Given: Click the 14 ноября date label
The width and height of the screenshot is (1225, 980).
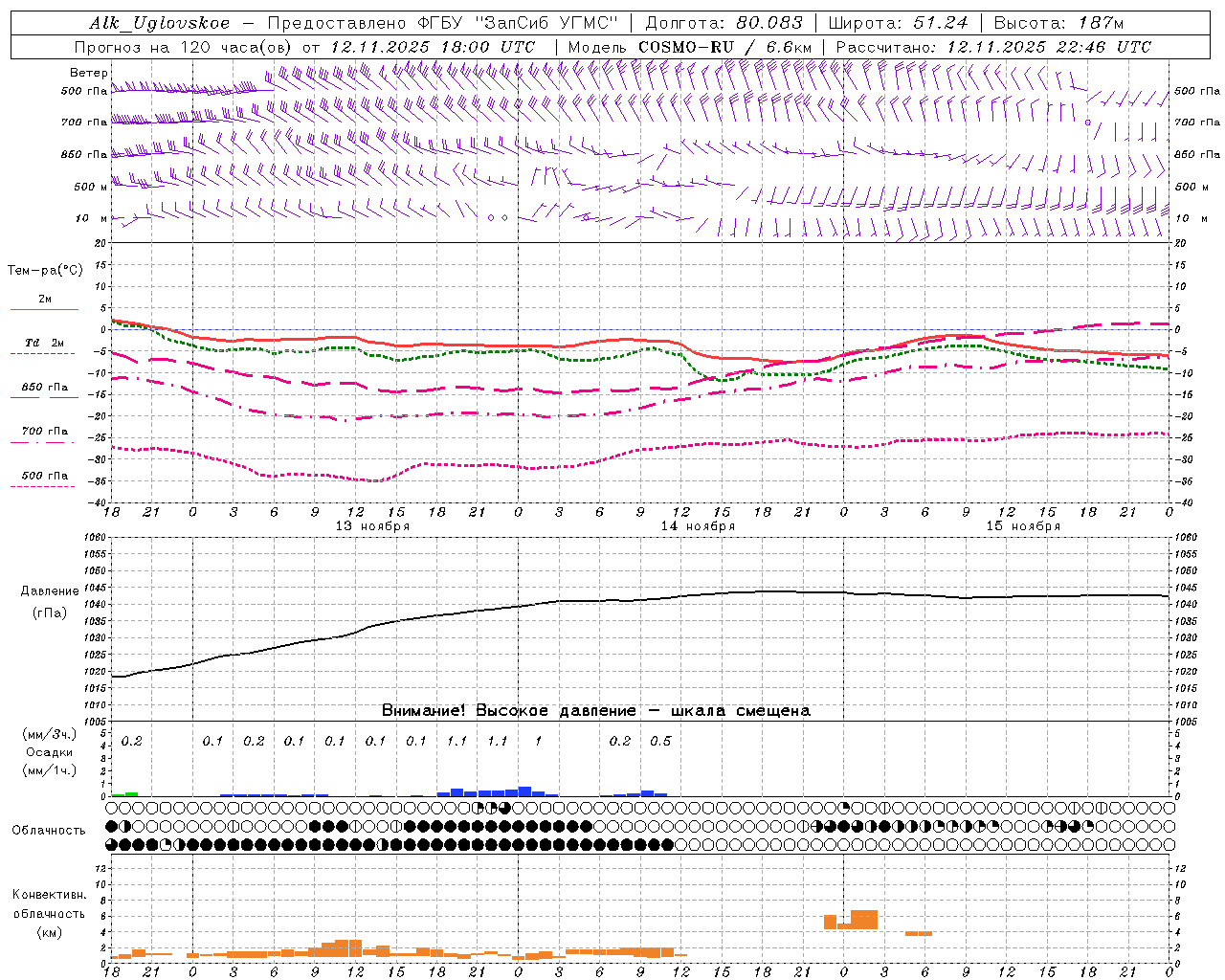Looking at the screenshot, I should tap(698, 525).
